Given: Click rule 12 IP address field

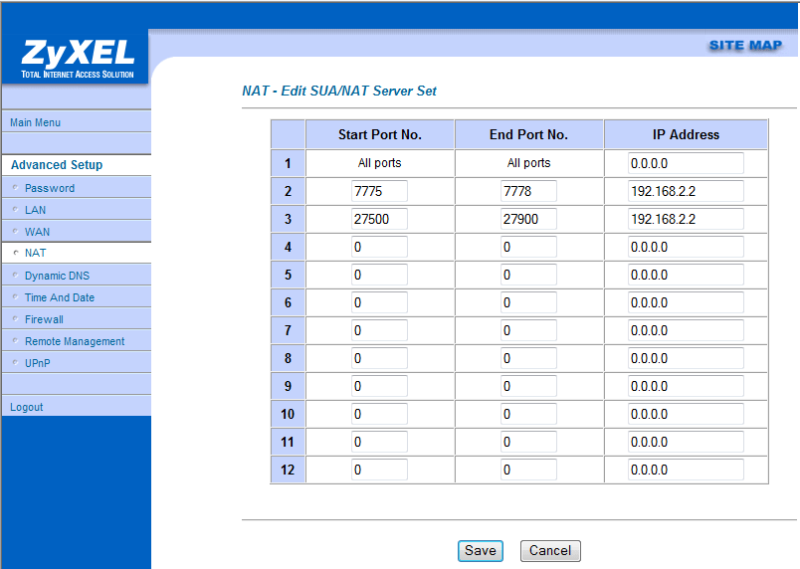Looking at the screenshot, I should tap(685, 470).
